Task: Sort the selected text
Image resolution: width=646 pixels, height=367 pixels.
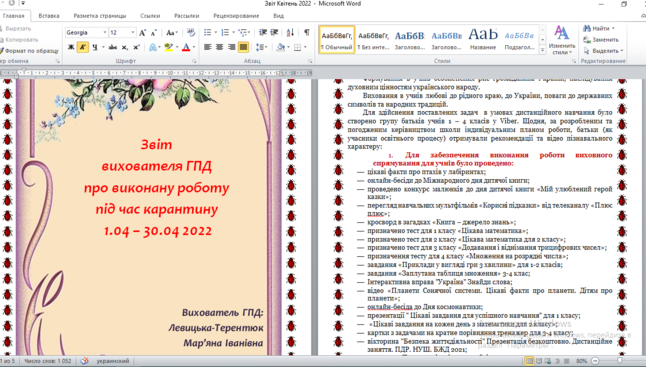Action: point(290,32)
